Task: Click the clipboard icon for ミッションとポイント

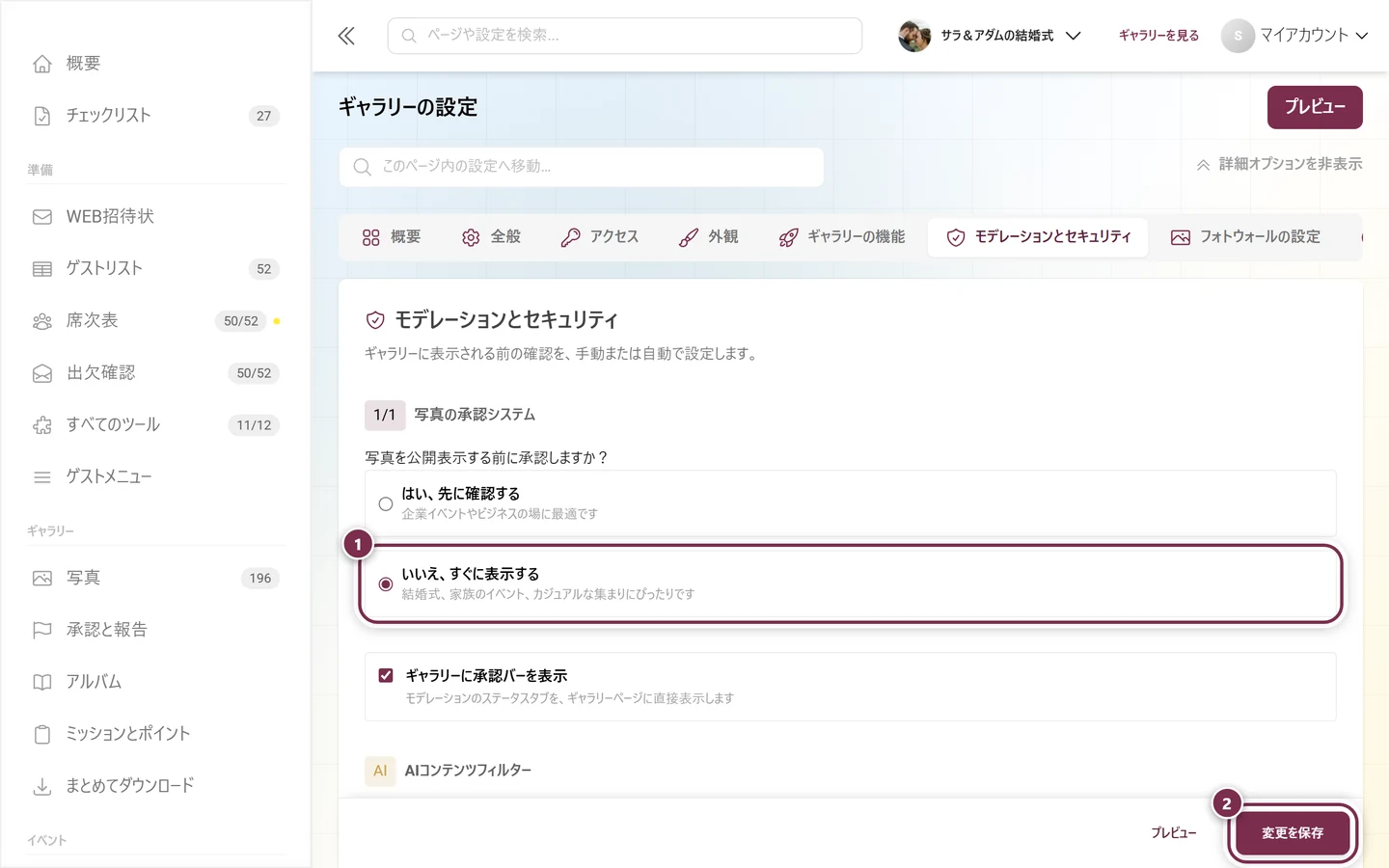Action: point(42,735)
